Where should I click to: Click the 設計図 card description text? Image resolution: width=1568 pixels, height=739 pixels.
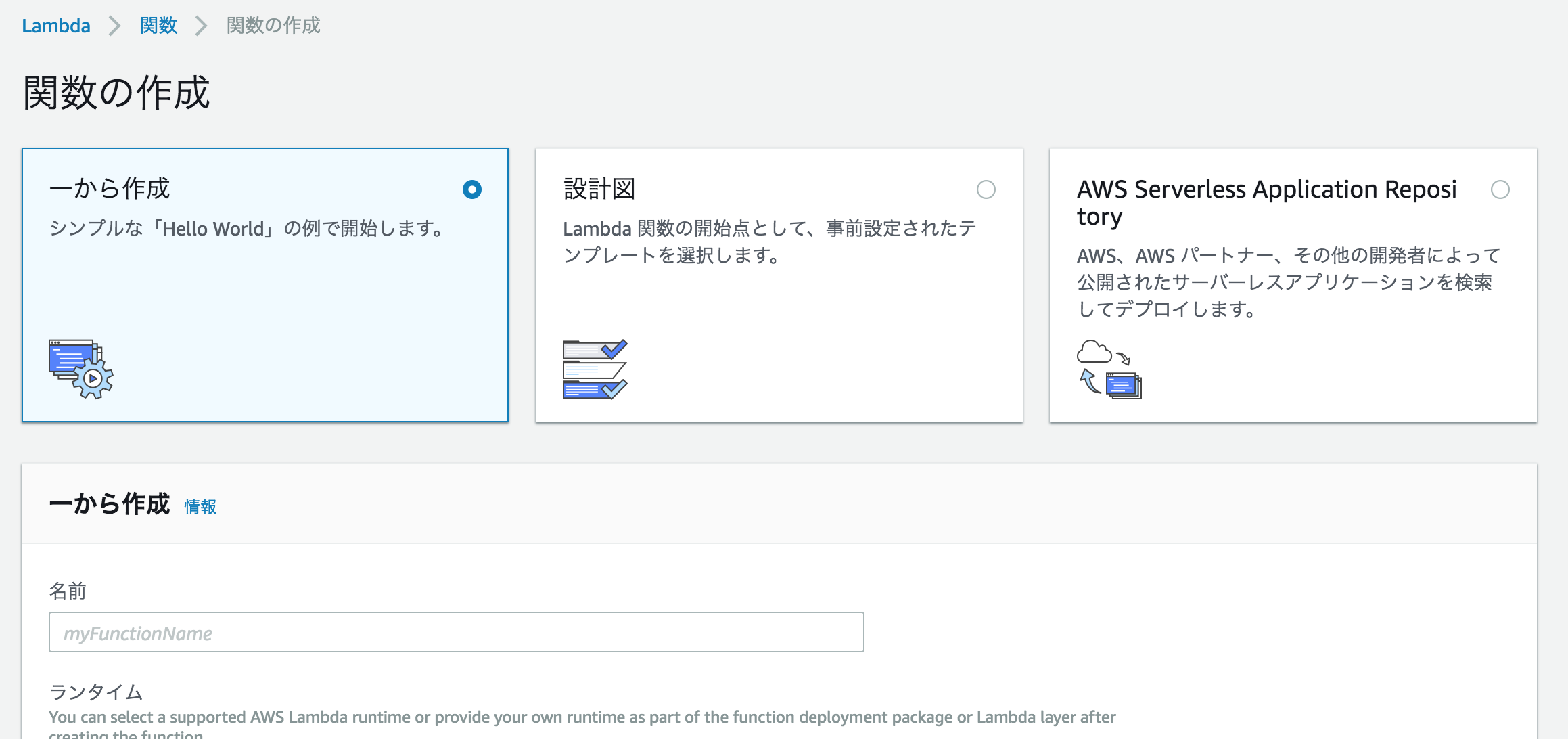point(770,242)
